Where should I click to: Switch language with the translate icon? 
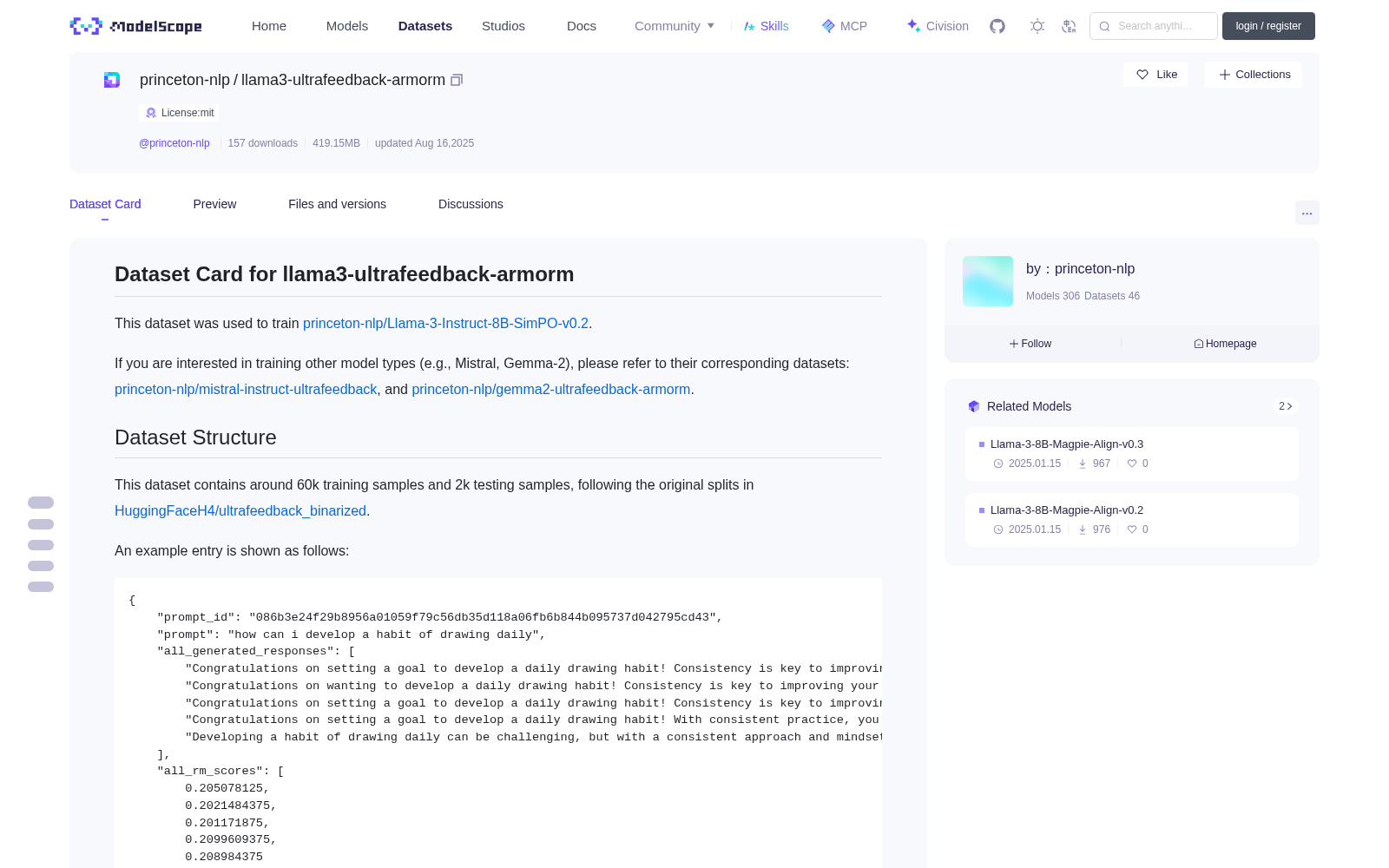[1070, 26]
